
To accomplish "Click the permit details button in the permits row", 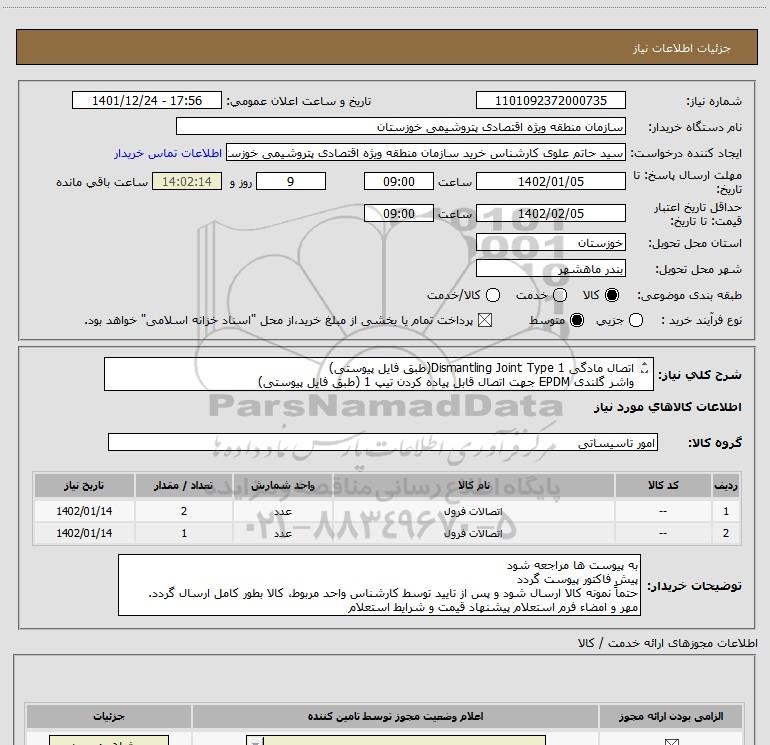I will [109, 741].
